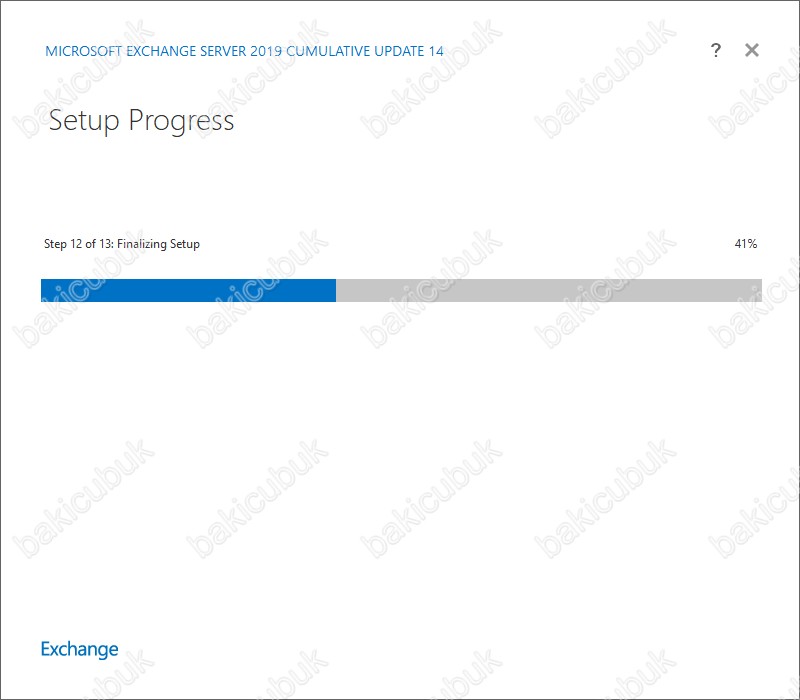Click the Exchange logo text
This screenshot has width=800, height=700.
tap(80, 649)
